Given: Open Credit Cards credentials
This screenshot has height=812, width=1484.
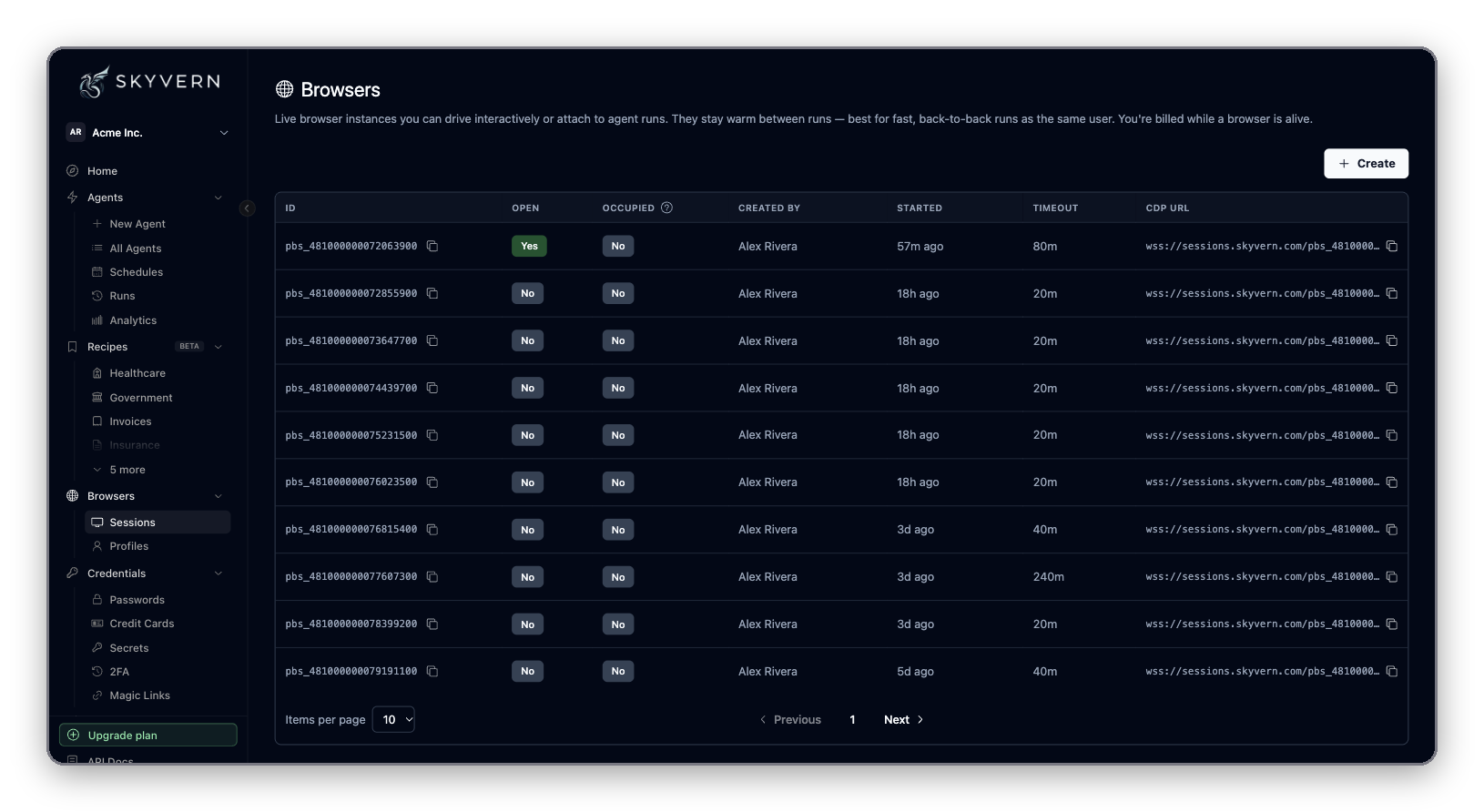Looking at the screenshot, I should point(142,624).
